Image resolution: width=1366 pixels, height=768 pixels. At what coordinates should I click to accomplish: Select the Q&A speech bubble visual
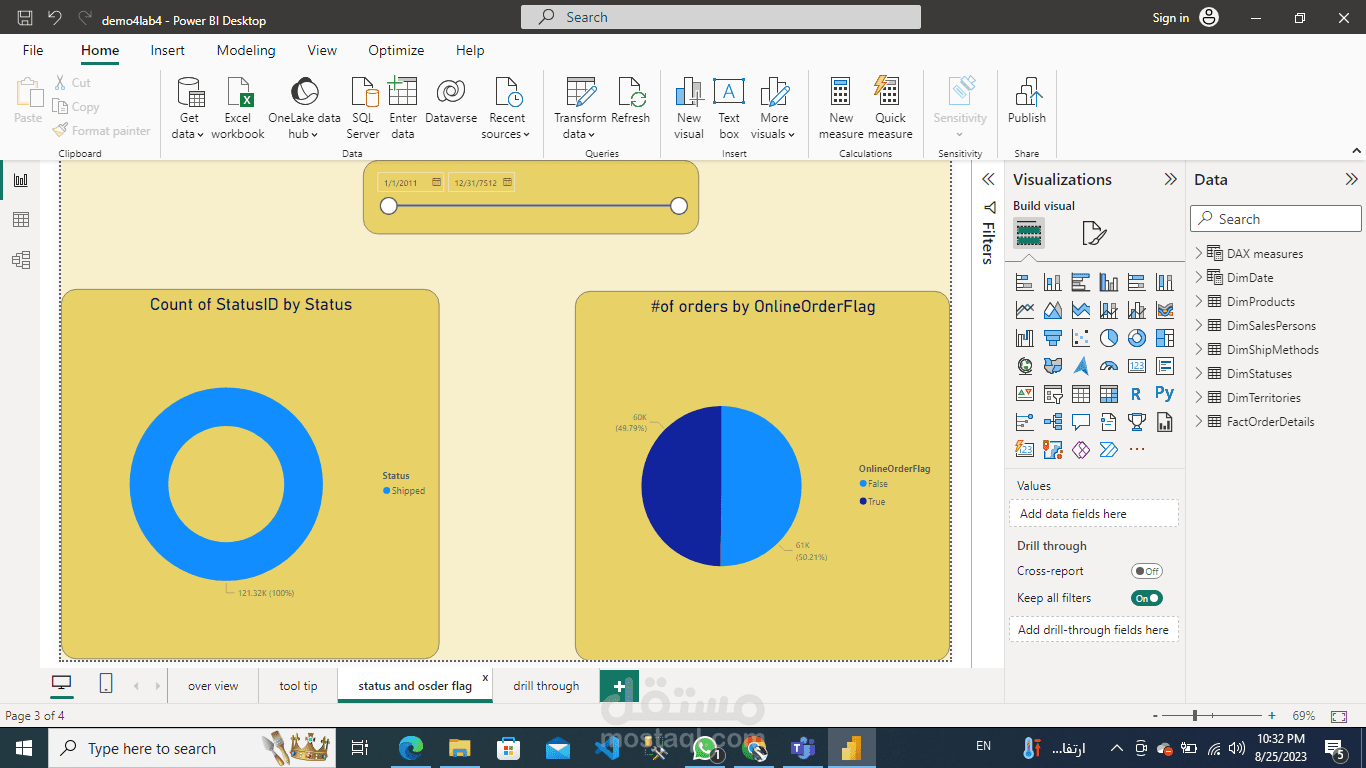[x=1080, y=422]
